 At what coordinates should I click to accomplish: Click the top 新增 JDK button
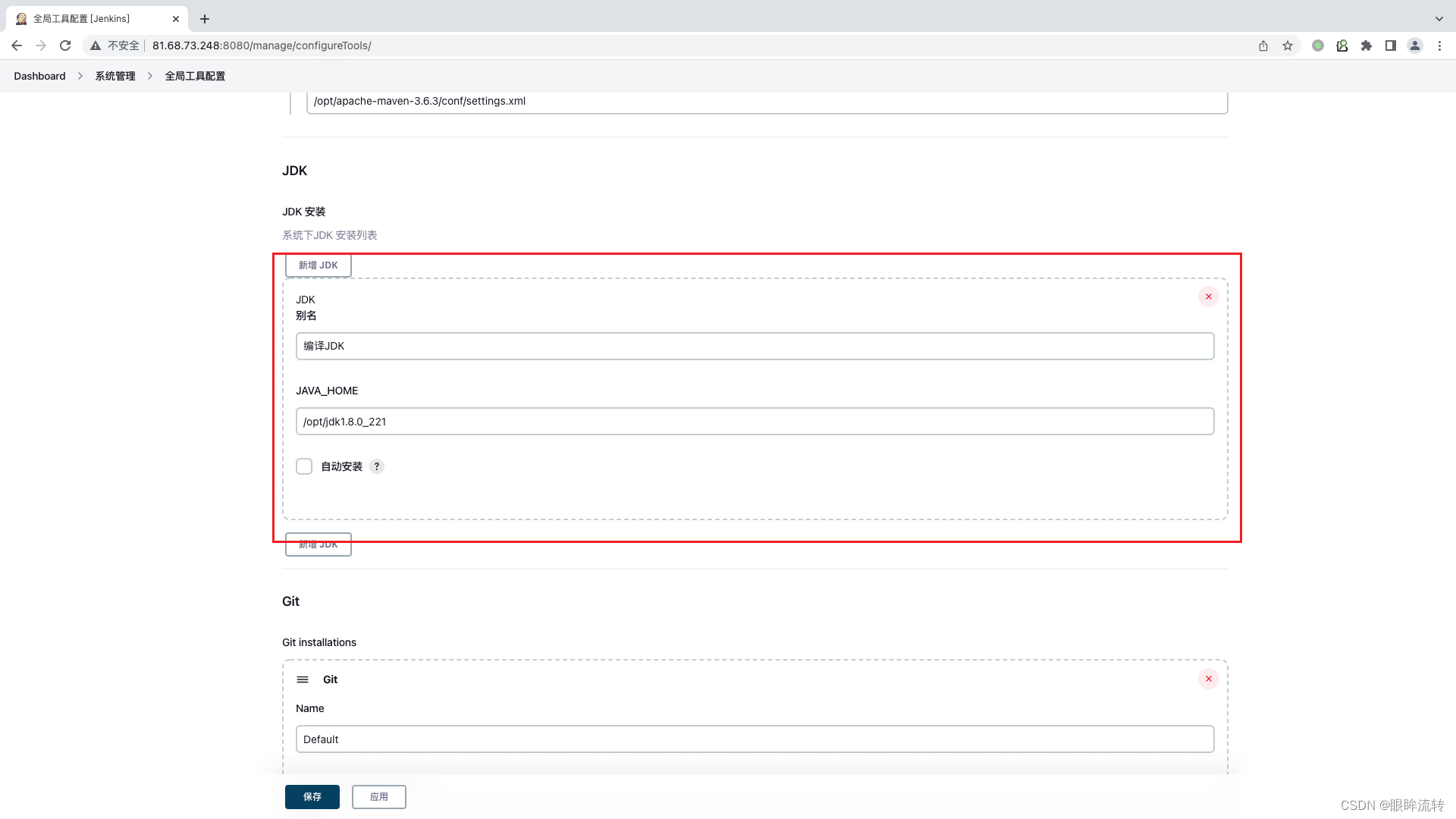click(318, 265)
